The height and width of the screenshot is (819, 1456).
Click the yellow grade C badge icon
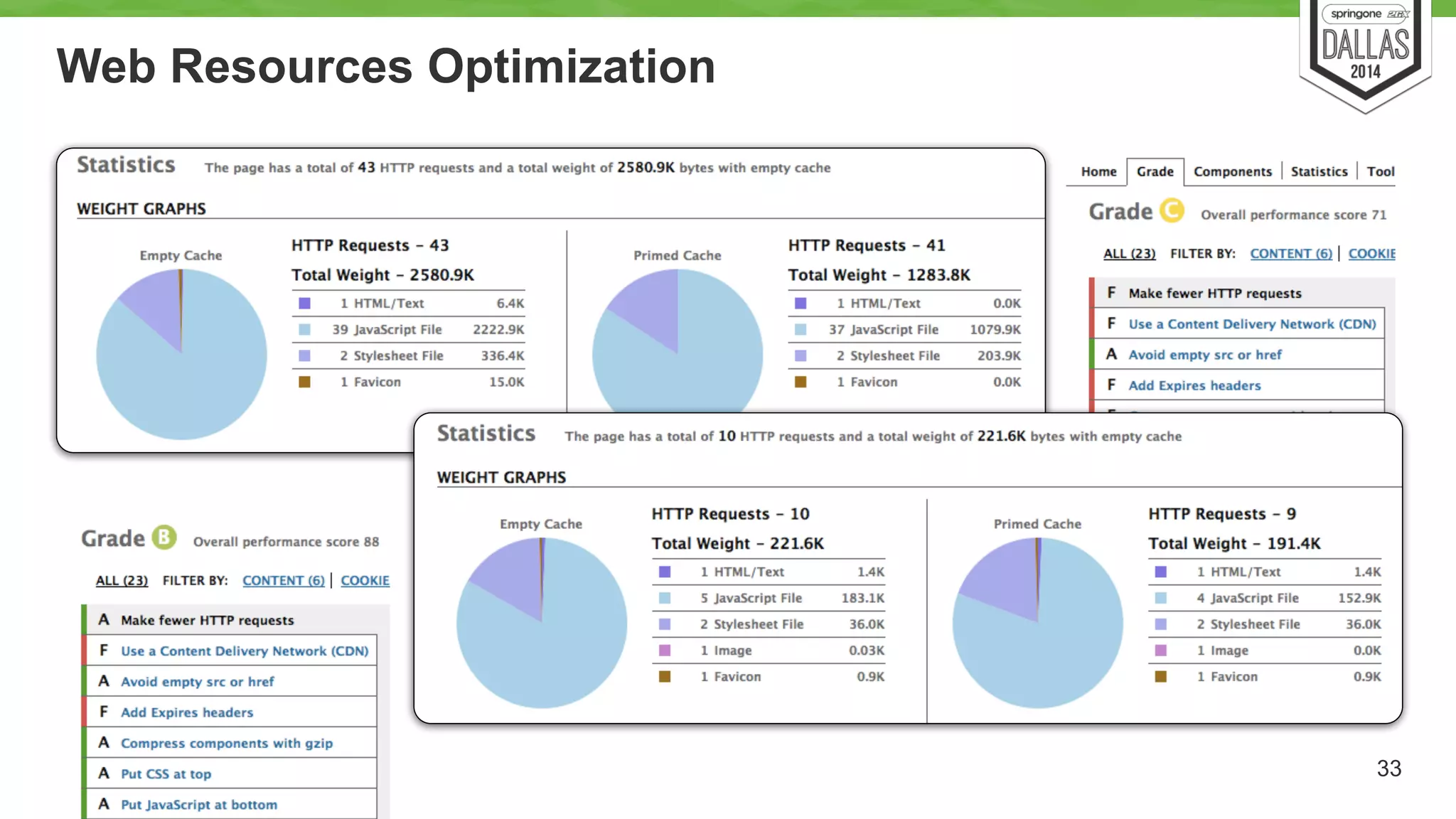[1172, 211]
